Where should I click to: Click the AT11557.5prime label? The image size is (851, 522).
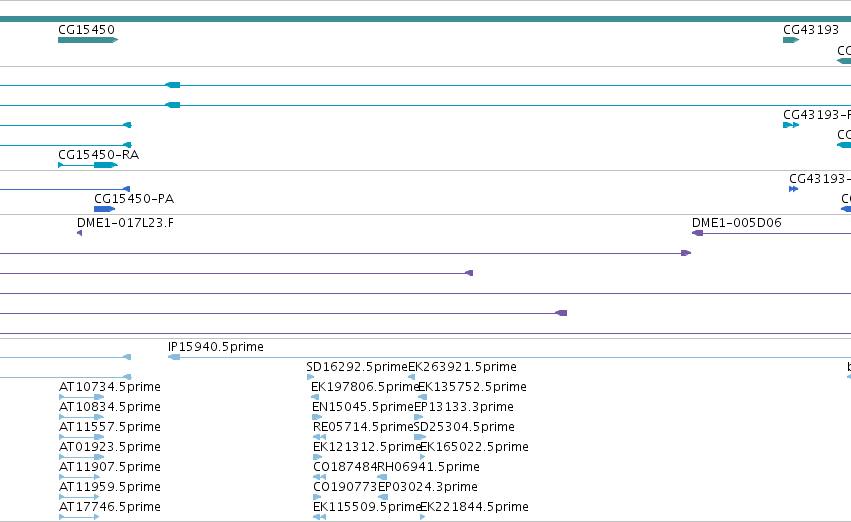tap(110, 427)
